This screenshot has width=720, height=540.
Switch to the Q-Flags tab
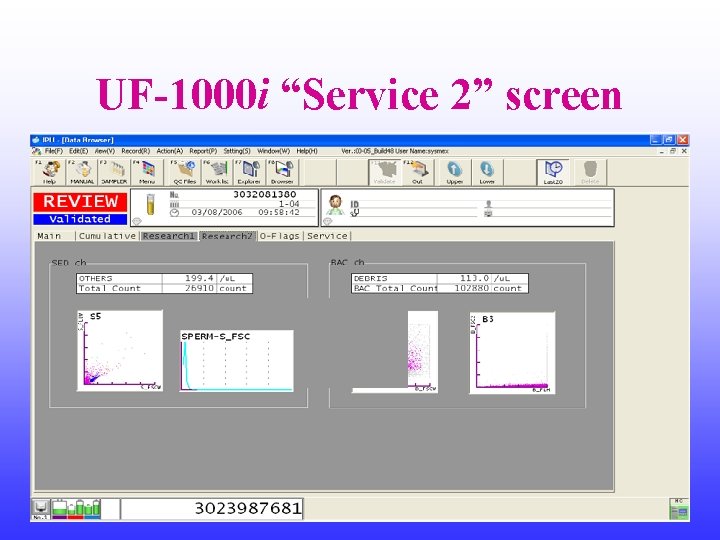coord(279,236)
